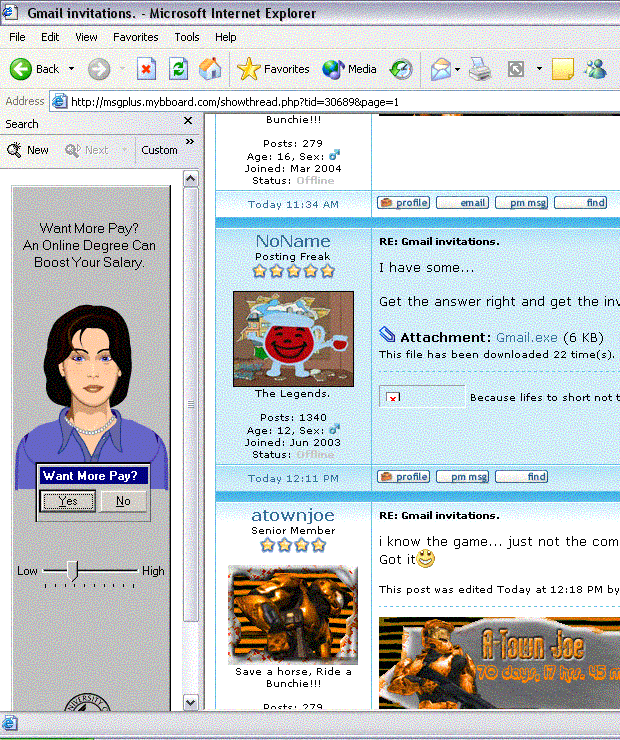Open NoName's profile button
620x740 pixels.
(403, 477)
